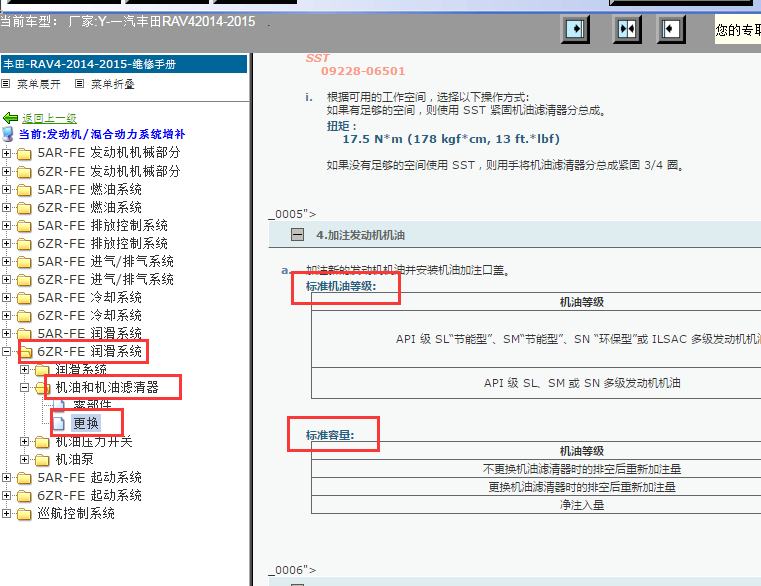Click the 更换 page document icon
The image size is (761, 586).
point(59,423)
